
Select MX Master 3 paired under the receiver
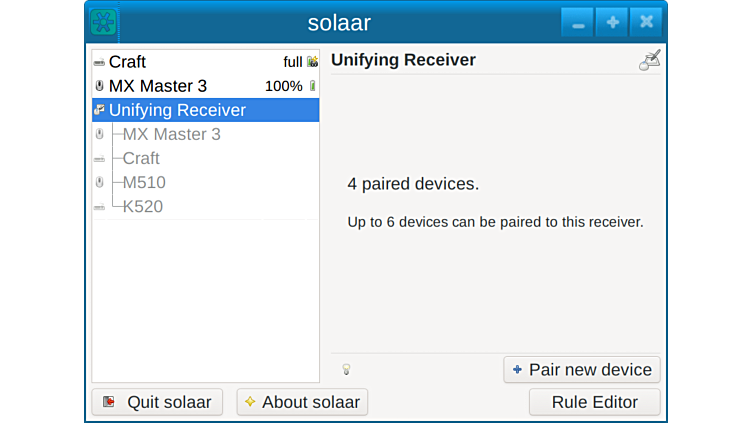[x=171, y=134]
